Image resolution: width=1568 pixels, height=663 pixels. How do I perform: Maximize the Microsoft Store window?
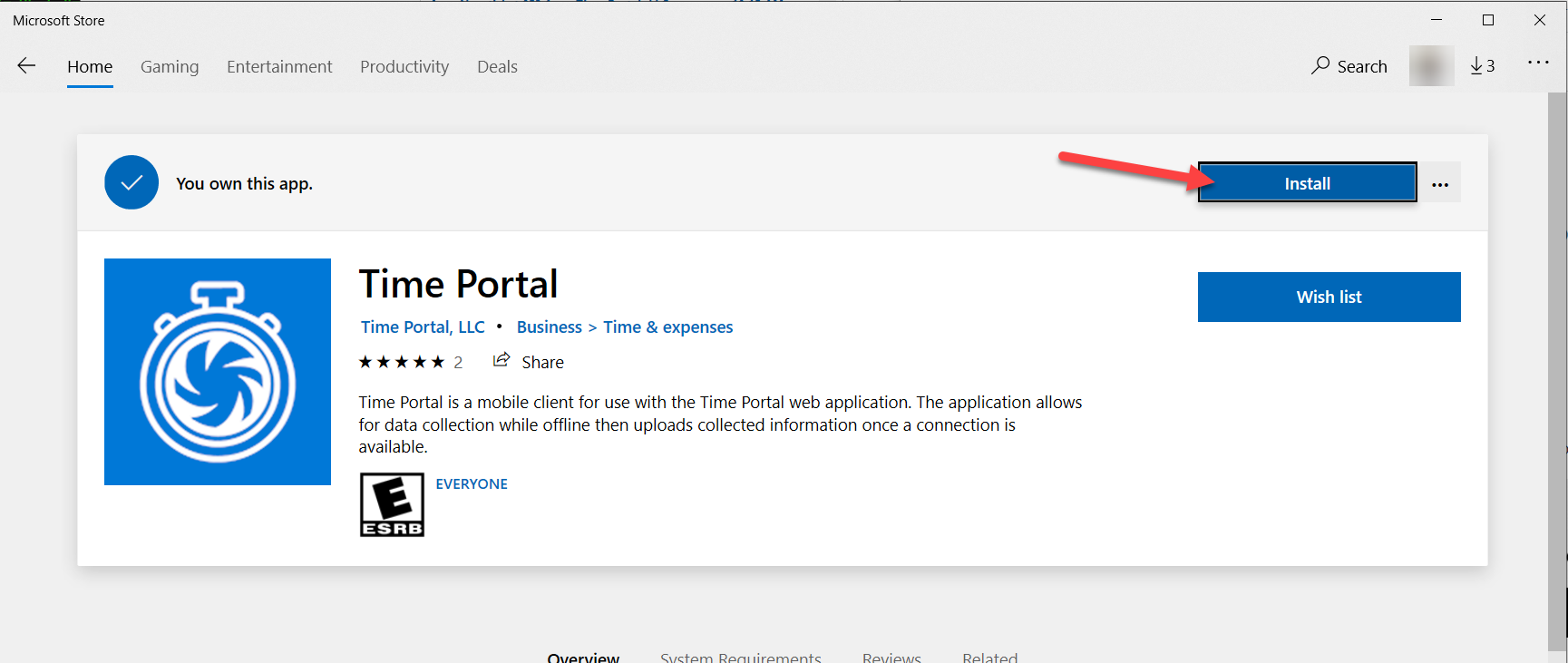1488,20
